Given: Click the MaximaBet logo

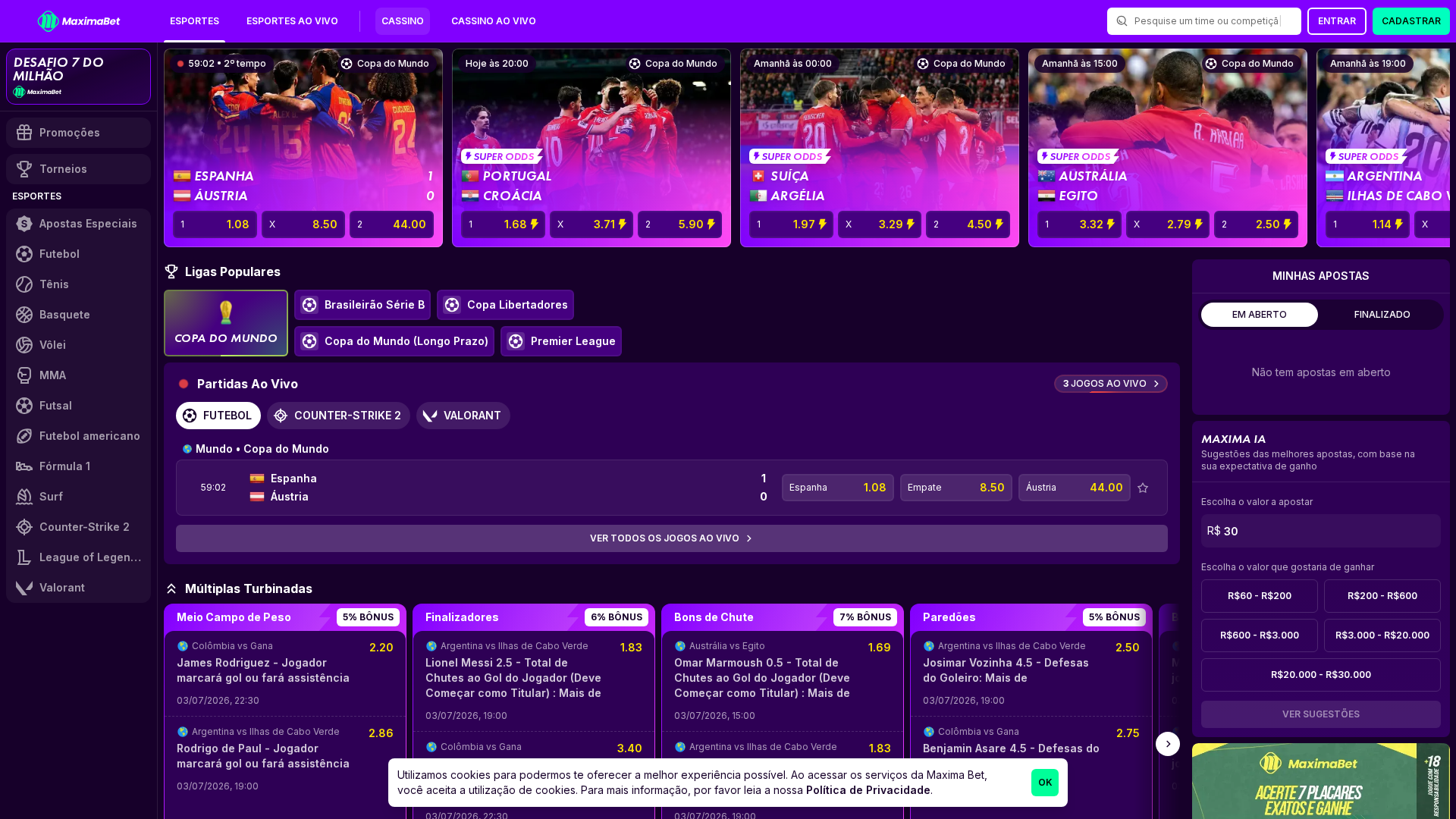Looking at the screenshot, I should 79,21.
